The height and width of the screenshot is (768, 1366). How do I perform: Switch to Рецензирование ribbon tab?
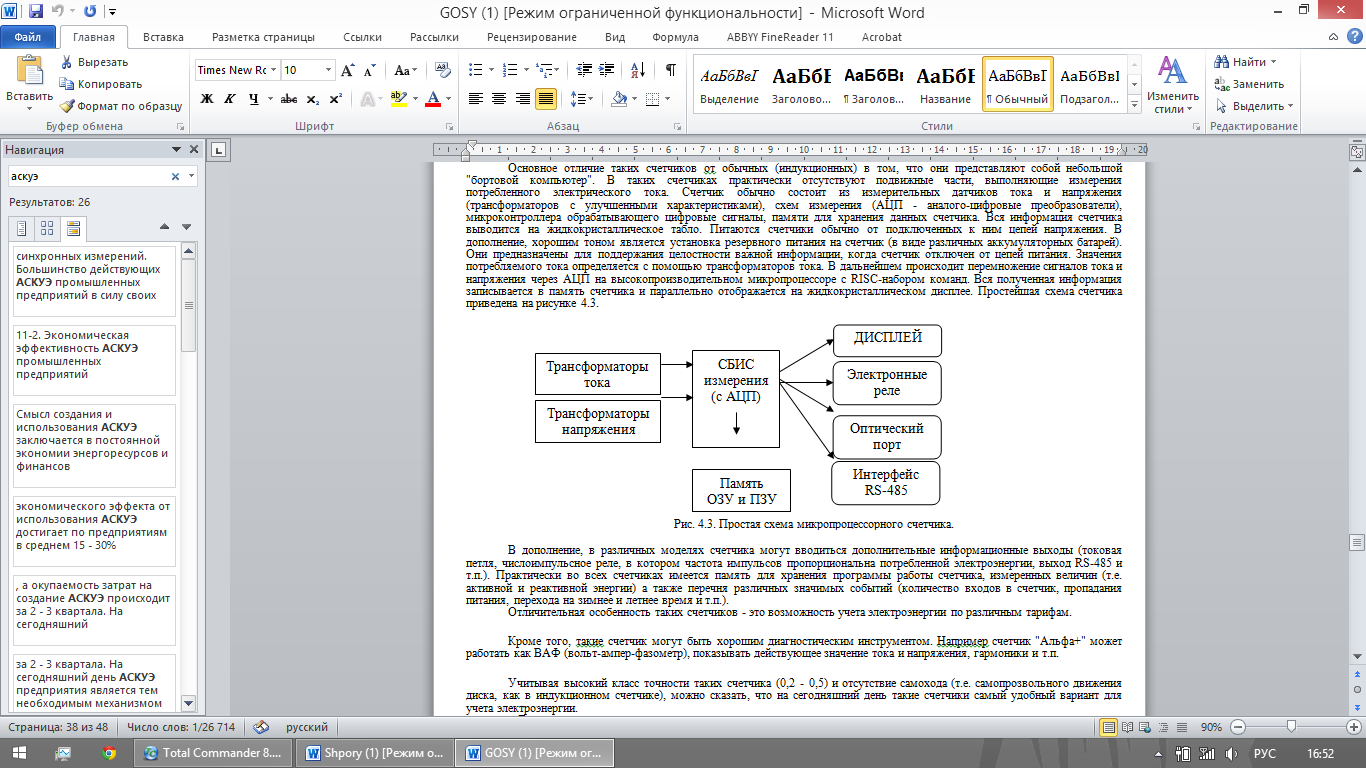[532, 37]
